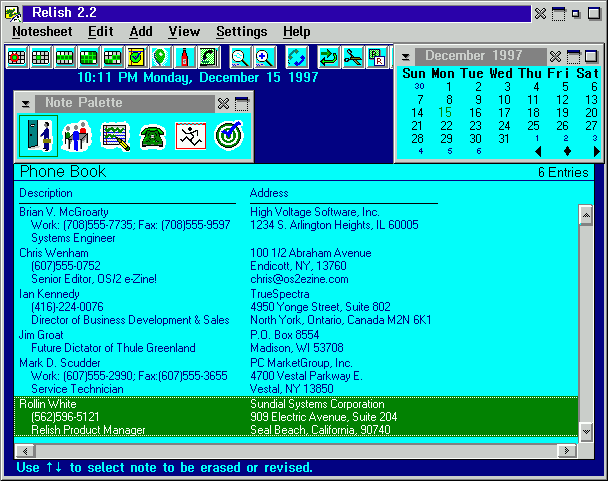
Task: Click the calendar grid with one green row
Action: pyautogui.click(x=65, y=57)
